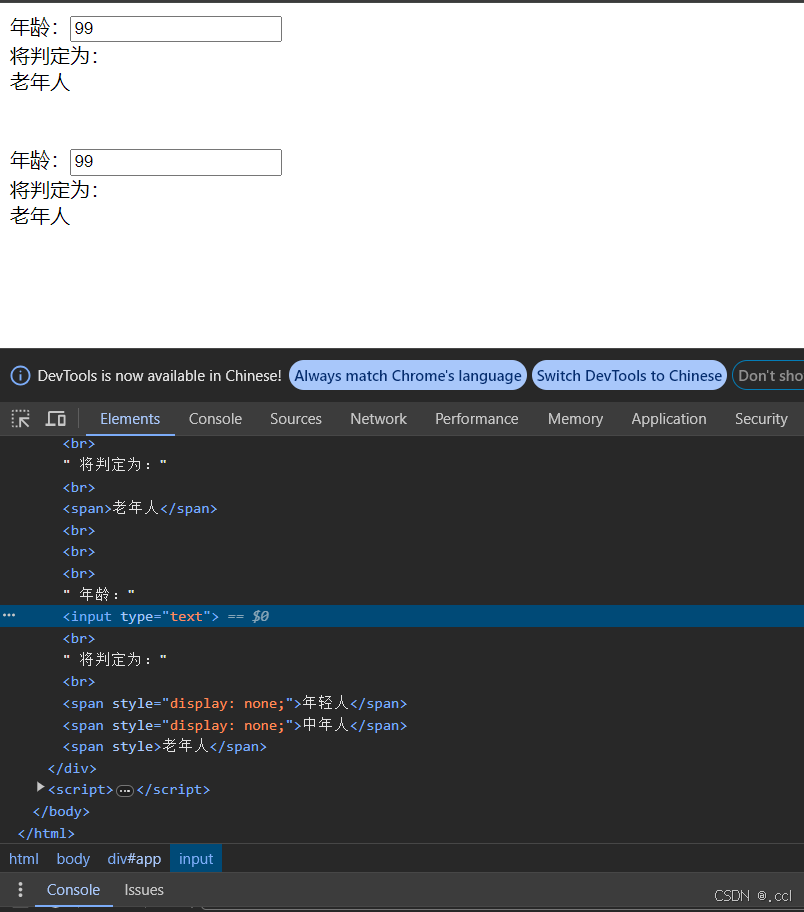Go to the Memory tab
The width and height of the screenshot is (804, 912).
(x=575, y=419)
